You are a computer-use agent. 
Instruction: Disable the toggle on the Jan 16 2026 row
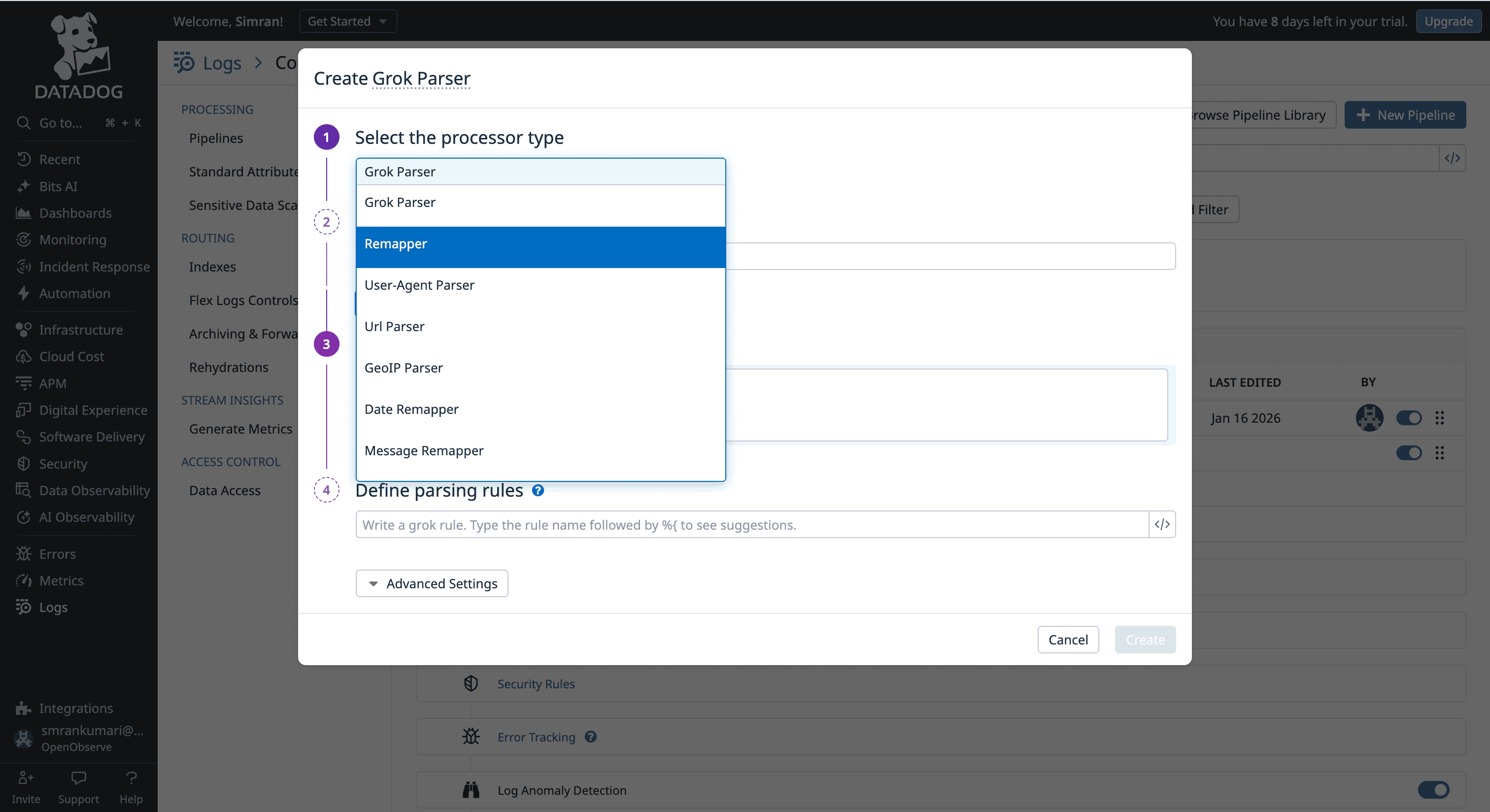click(1410, 417)
